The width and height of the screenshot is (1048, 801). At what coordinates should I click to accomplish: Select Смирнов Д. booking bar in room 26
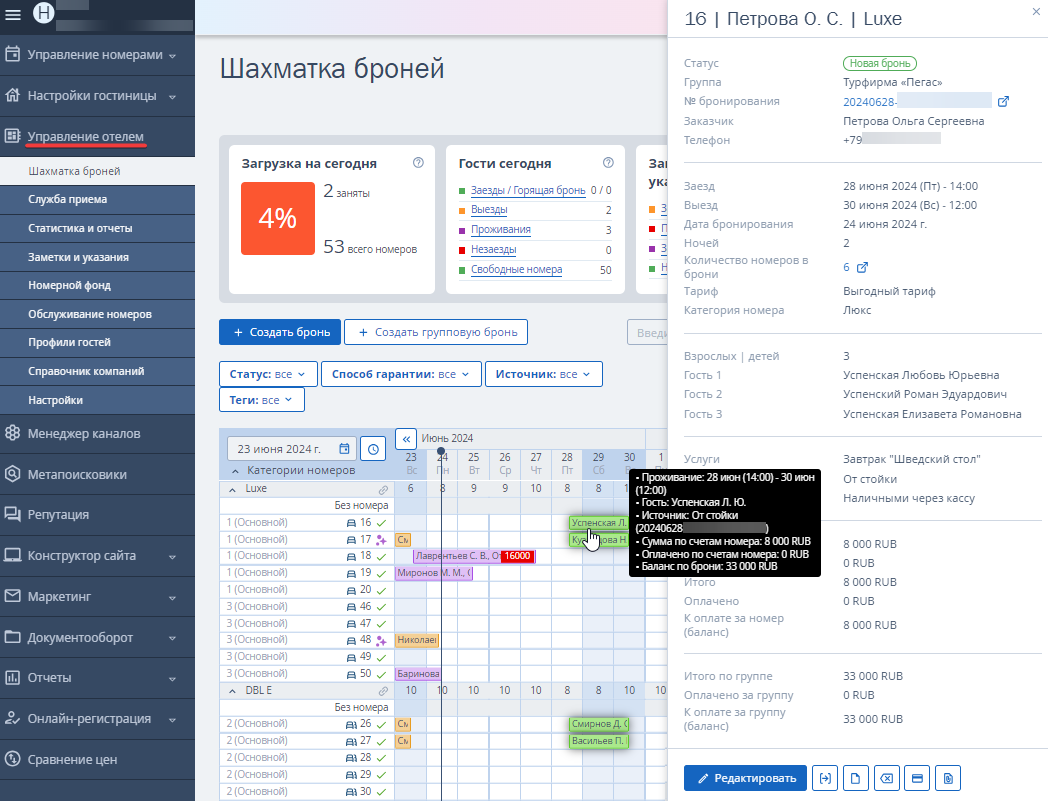[x=599, y=724]
